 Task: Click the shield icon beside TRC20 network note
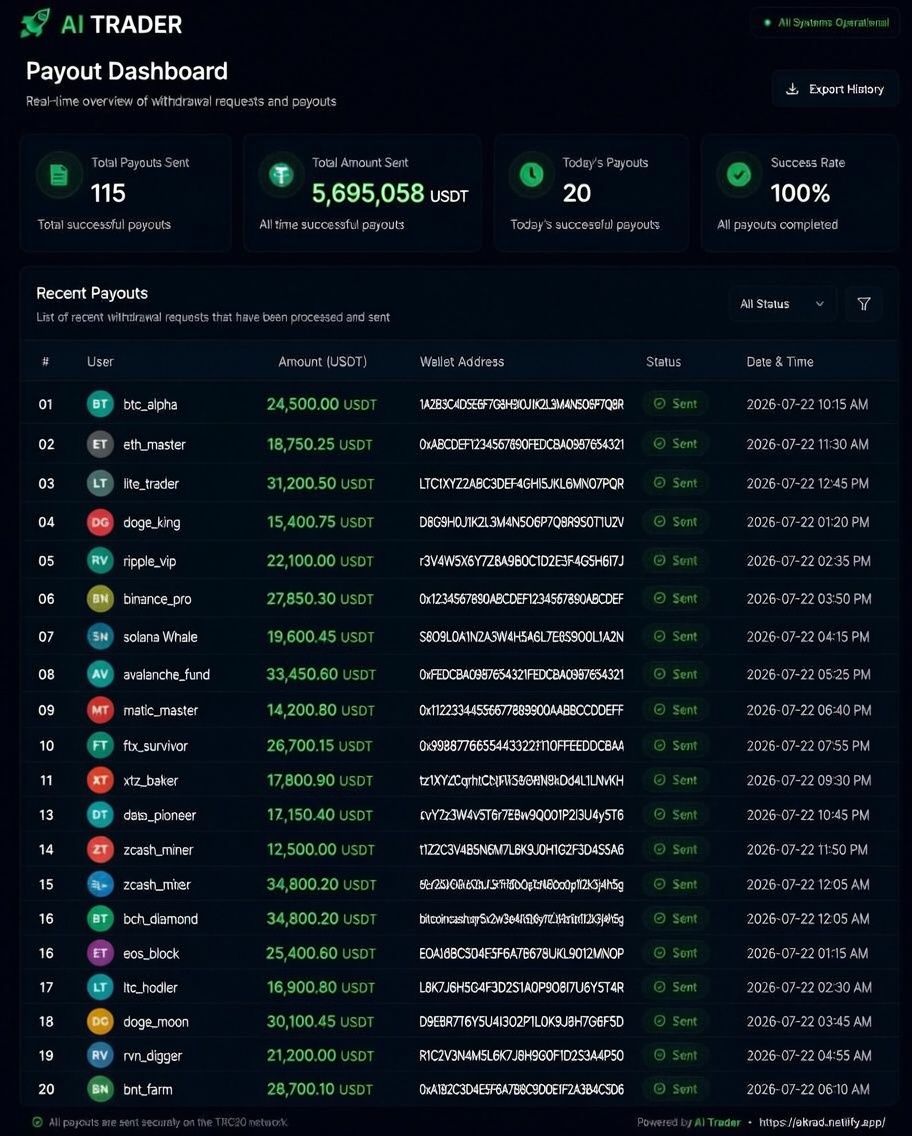38,1122
